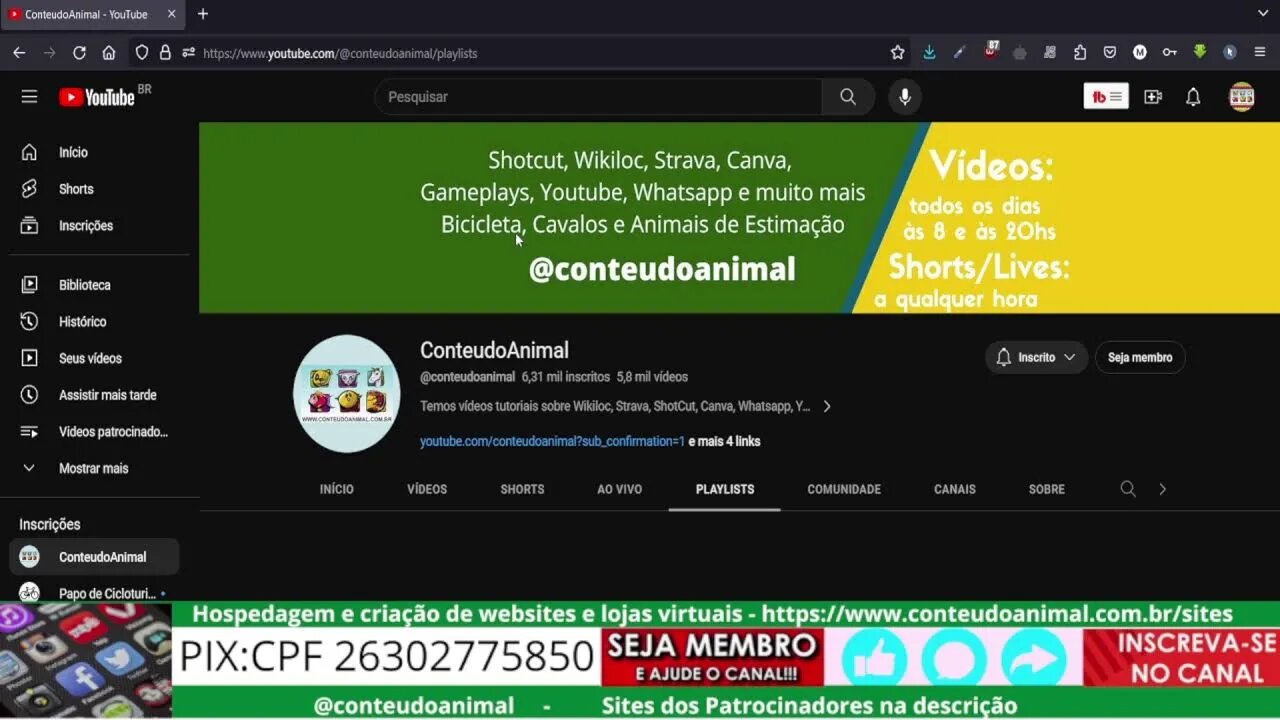Click the @conteudoanimal handle text
This screenshot has height=720, width=1280.
pyautogui.click(x=467, y=377)
